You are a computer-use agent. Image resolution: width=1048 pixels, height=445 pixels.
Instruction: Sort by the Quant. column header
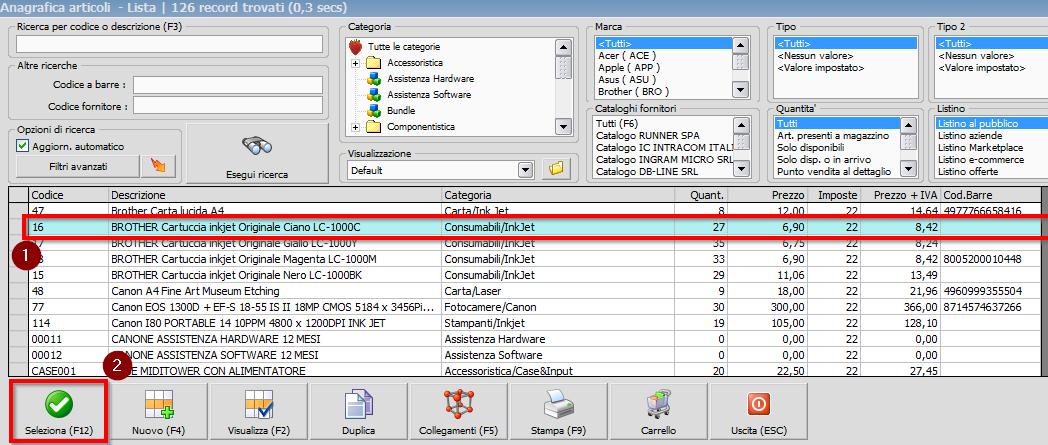[700, 195]
